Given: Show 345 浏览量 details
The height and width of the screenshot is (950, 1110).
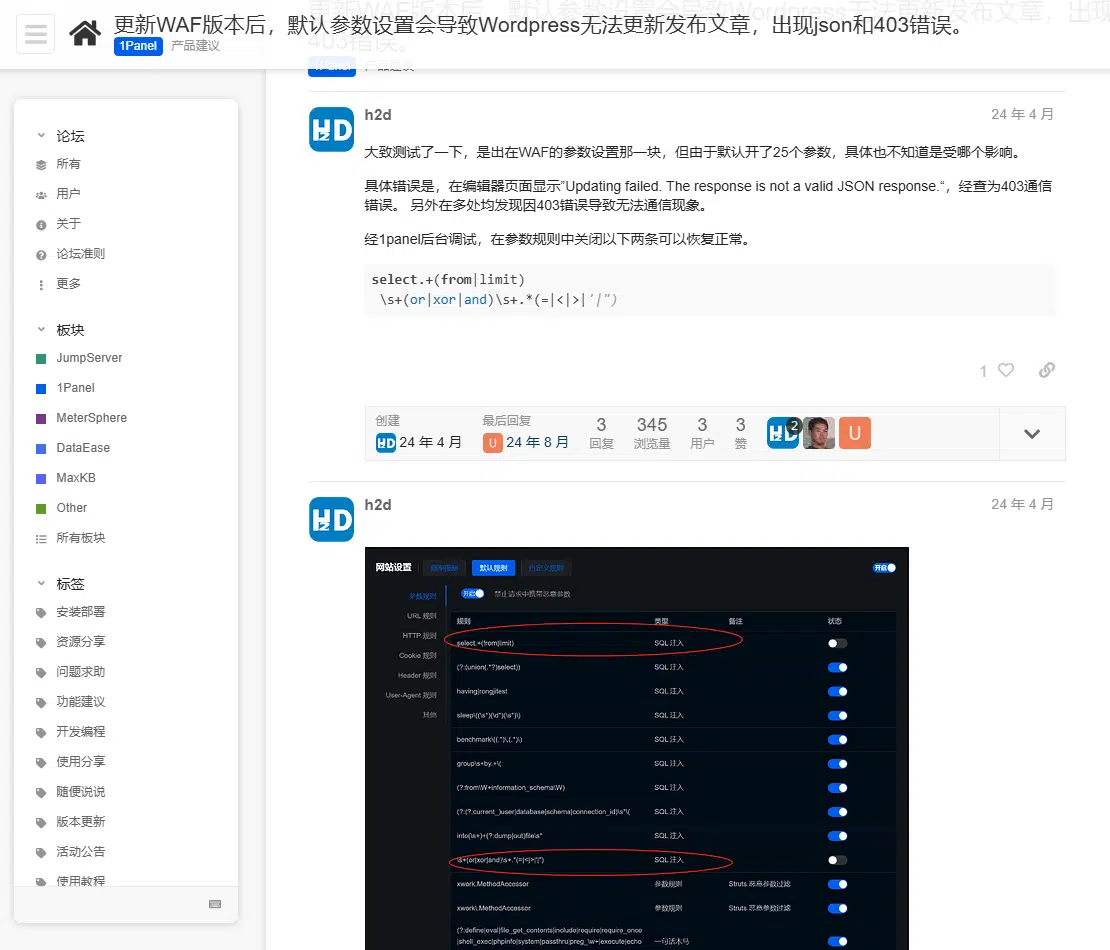Looking at the screenshot, I should pyautogui.click(x=651, y=433).
